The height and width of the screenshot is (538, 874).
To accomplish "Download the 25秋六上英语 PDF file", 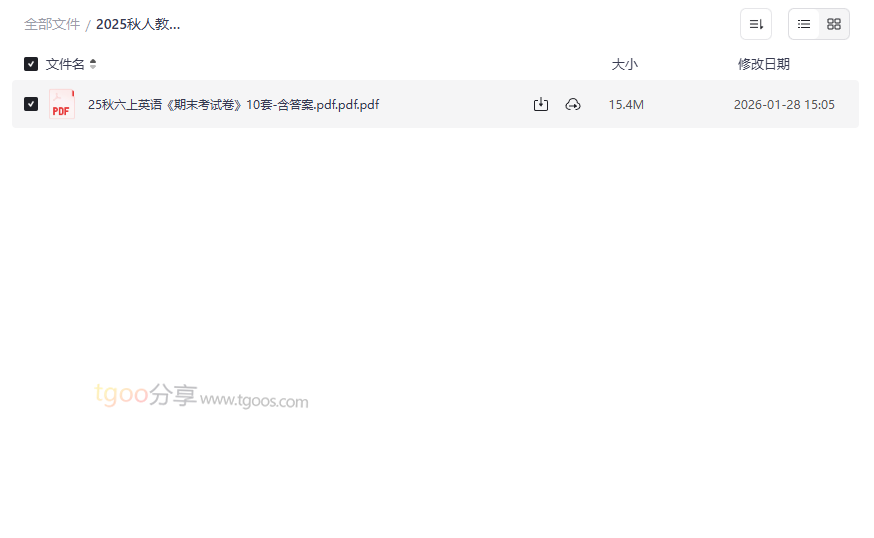I will [540, 104].
